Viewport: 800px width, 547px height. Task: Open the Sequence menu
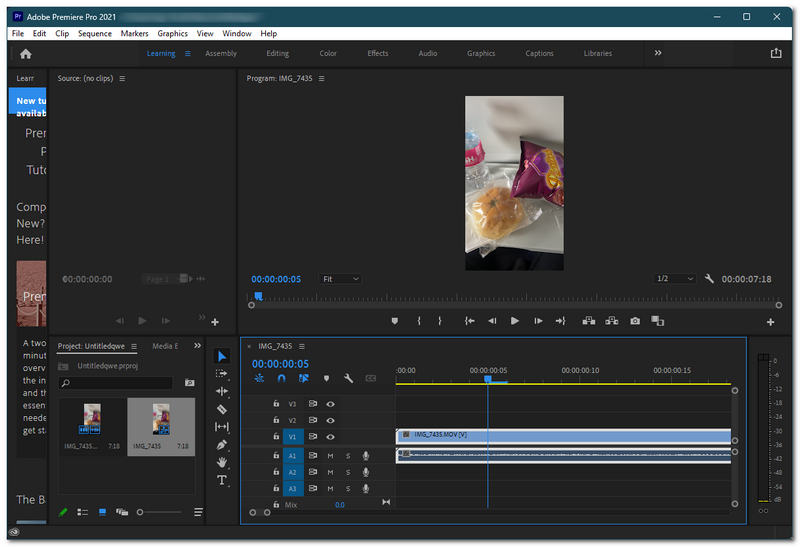point(95,34)
